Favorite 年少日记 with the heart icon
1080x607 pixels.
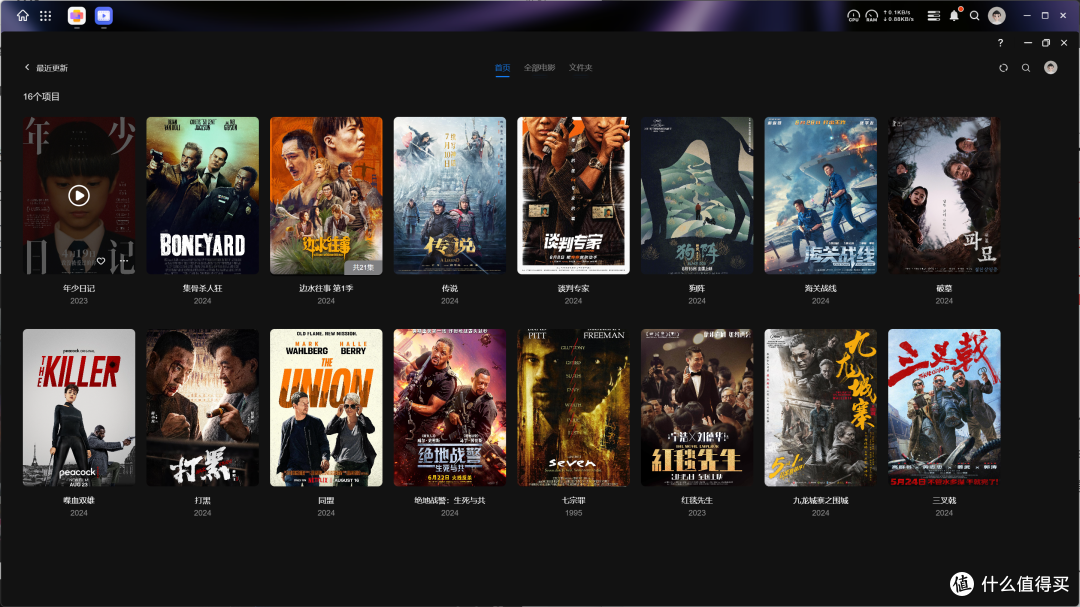coord(101,261)
